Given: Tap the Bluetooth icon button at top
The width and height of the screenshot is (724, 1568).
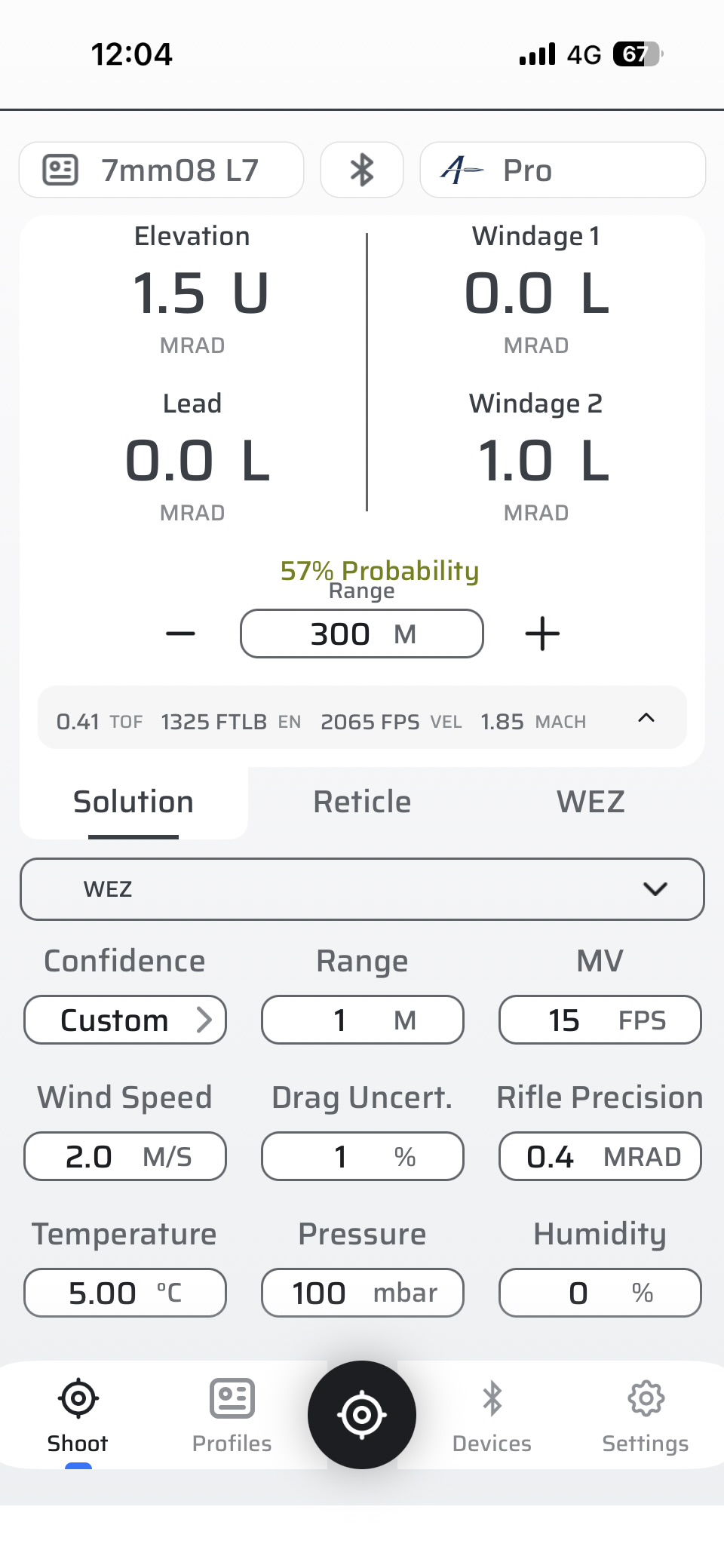Looking at the screenshot, I should [x=361, y=170].
